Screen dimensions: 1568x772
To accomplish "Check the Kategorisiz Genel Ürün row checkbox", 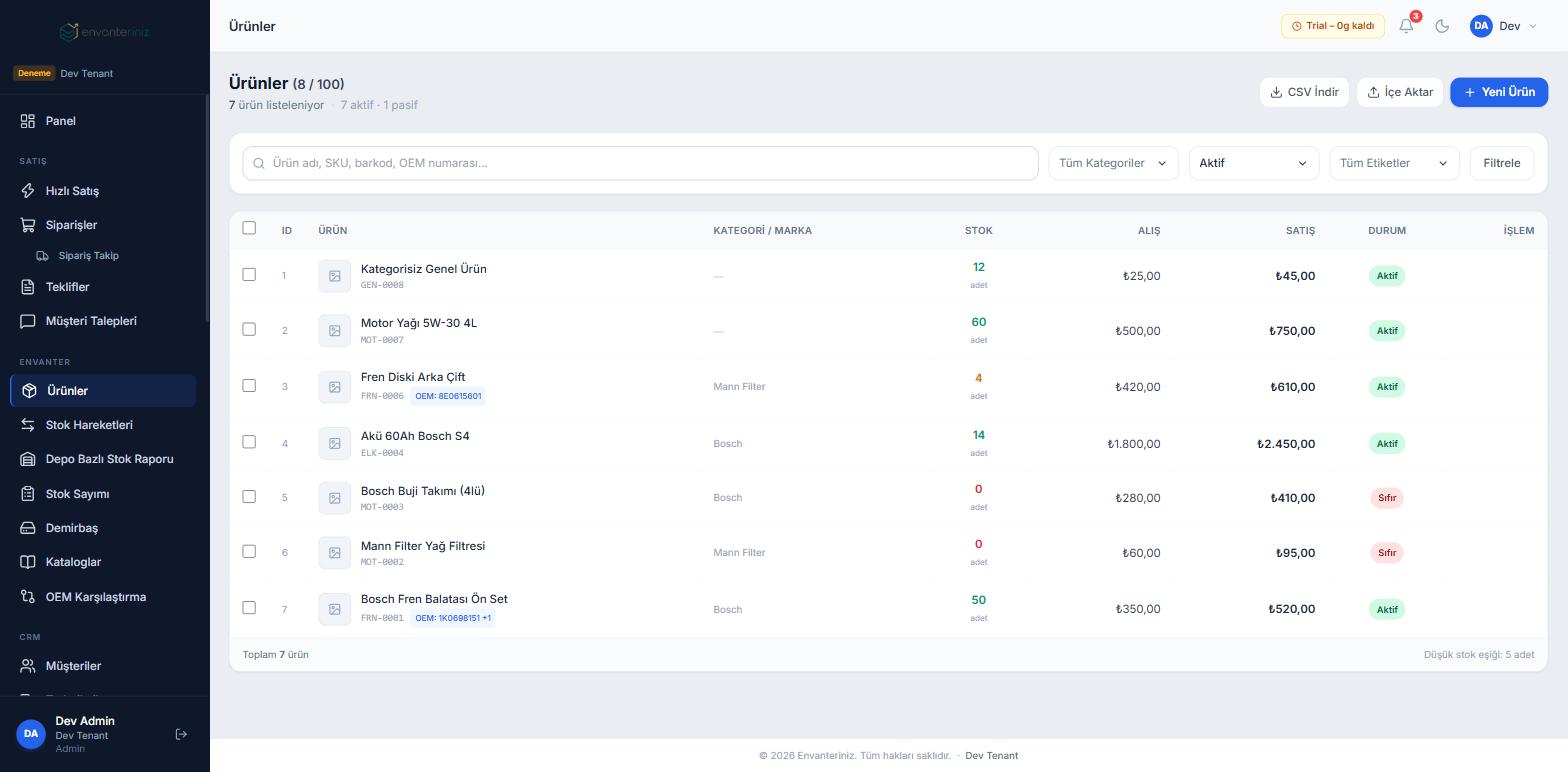I will (x=249, y=274).
